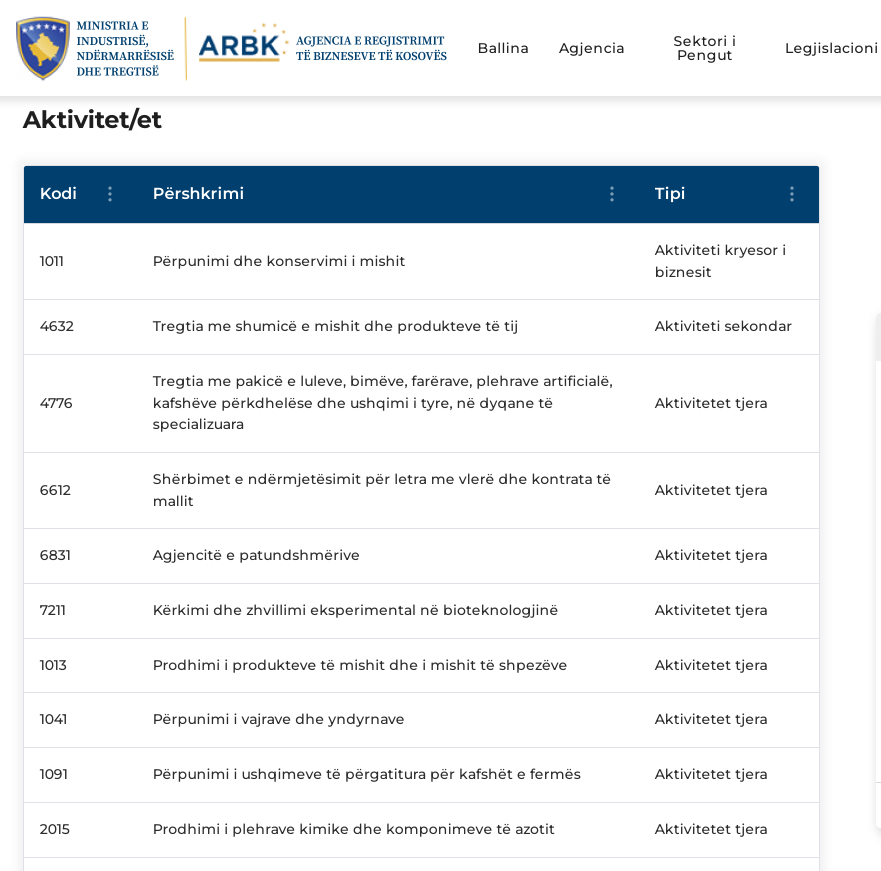Sort by the Tipi column header

(670, 194)
